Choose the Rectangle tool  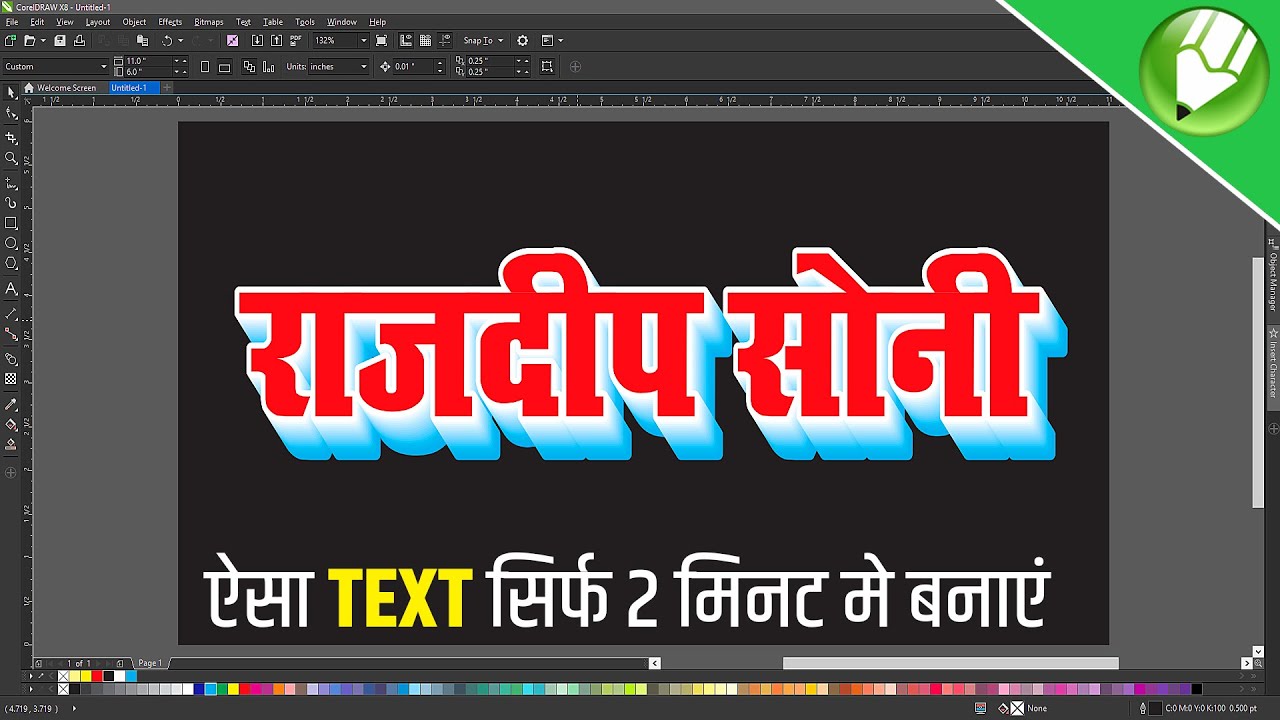tap(11, 223)
